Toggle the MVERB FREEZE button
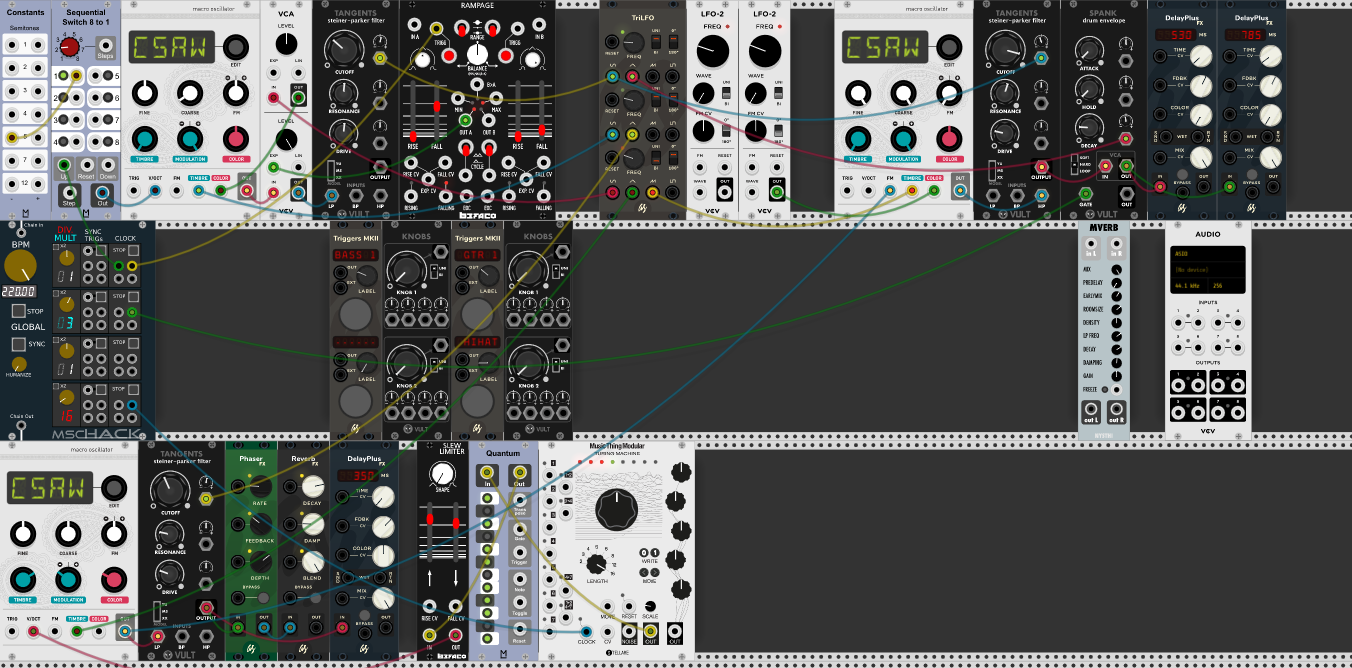1352x668 pixels. point(1105,390)
